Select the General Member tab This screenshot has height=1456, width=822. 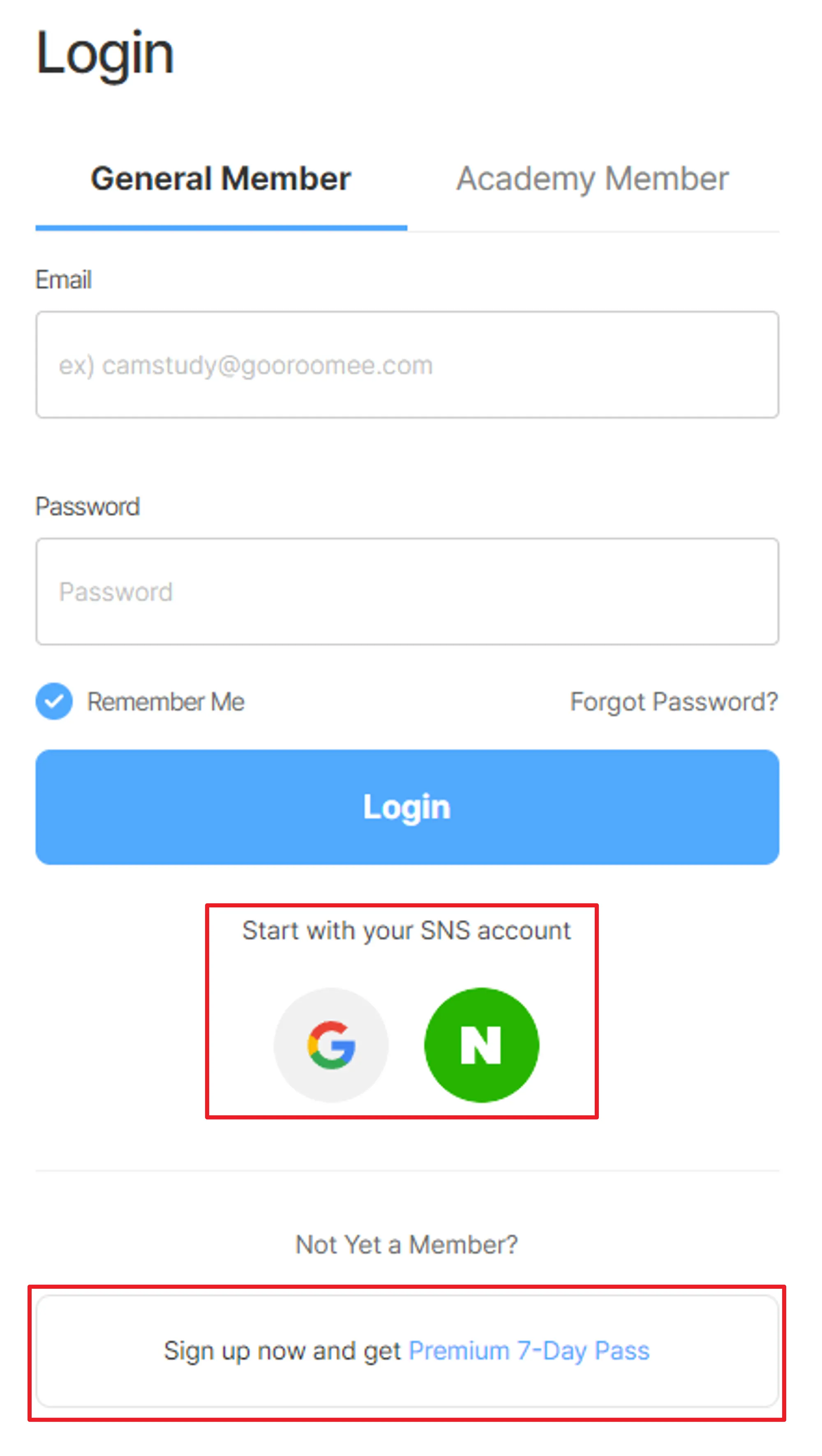pos(220,179)
